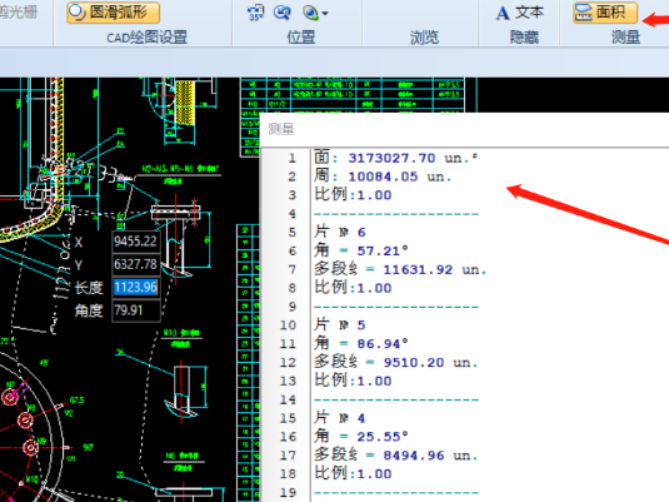Select the 片 № 5 line

(x=340, y=325)
